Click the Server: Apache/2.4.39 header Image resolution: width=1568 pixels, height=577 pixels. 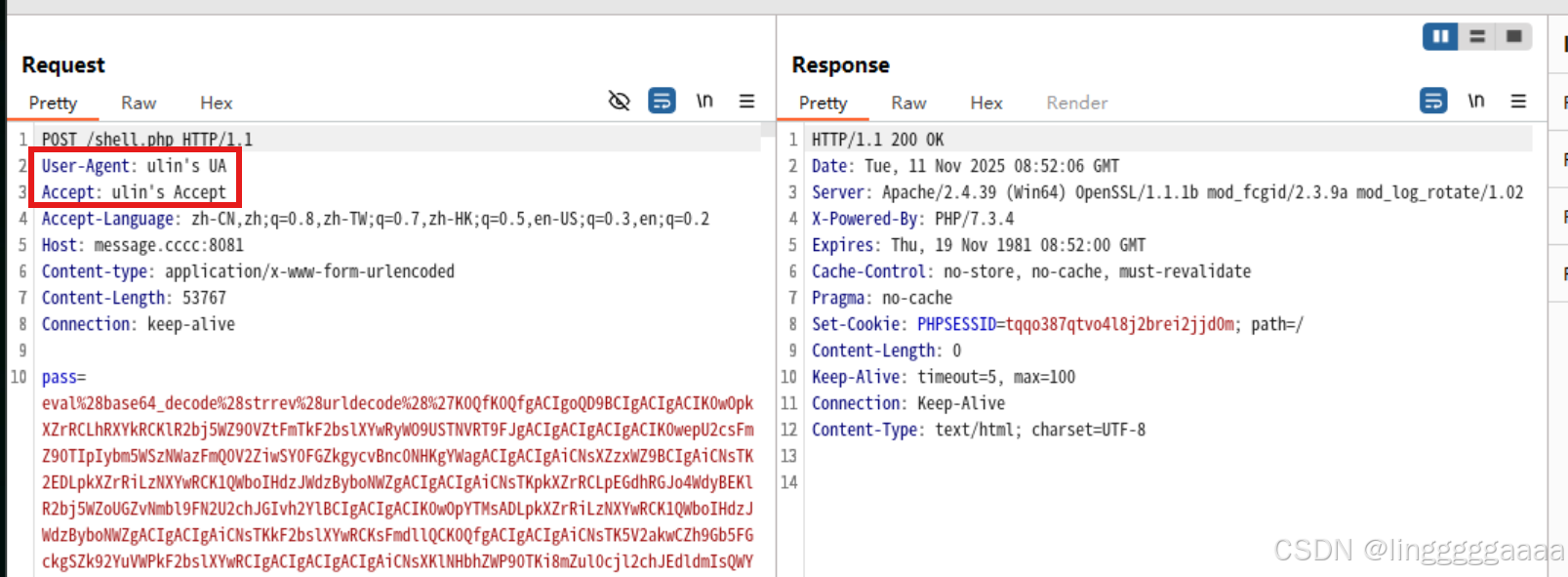[x=1167, y=192]
